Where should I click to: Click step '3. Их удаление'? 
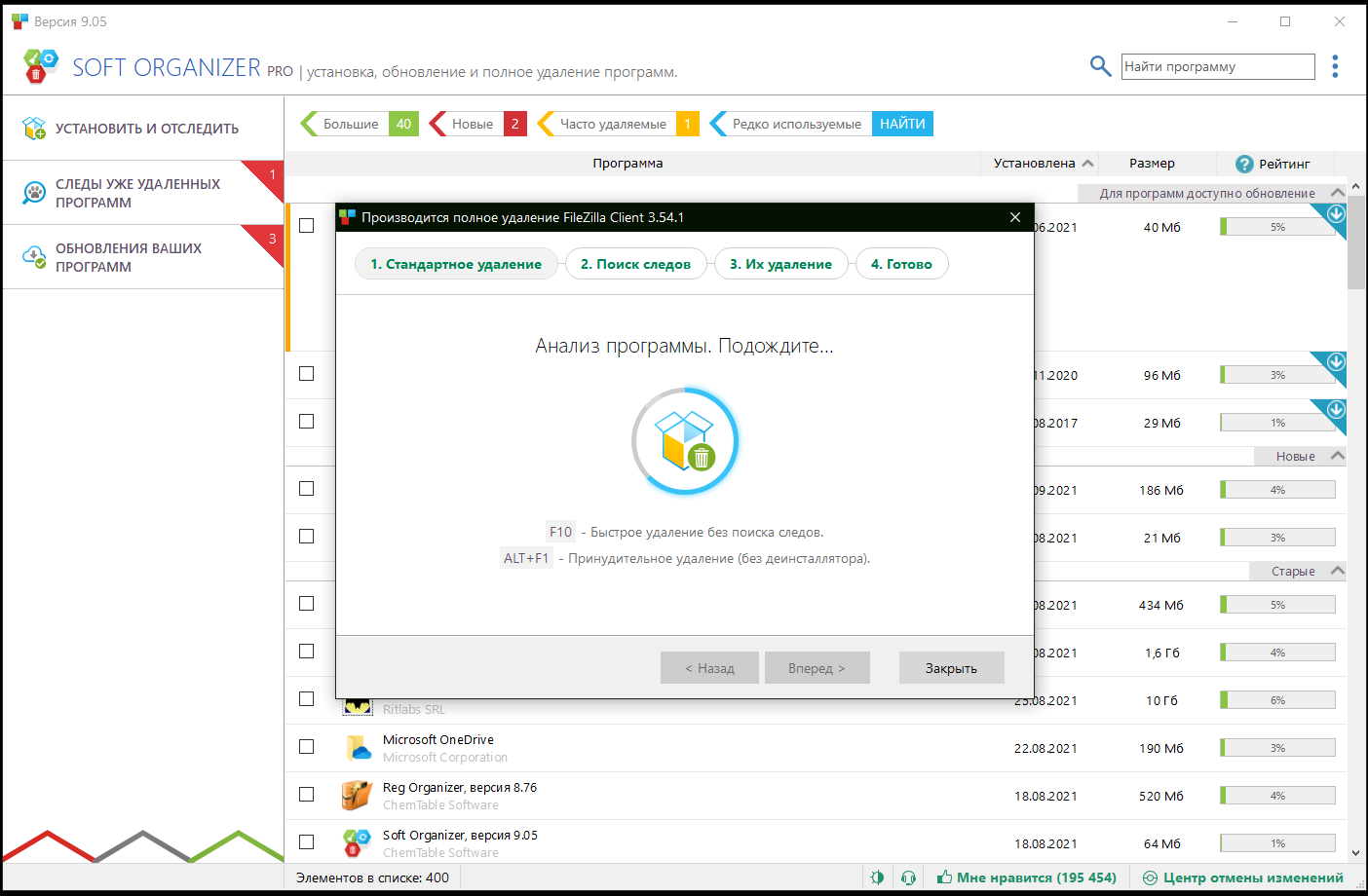780,264
